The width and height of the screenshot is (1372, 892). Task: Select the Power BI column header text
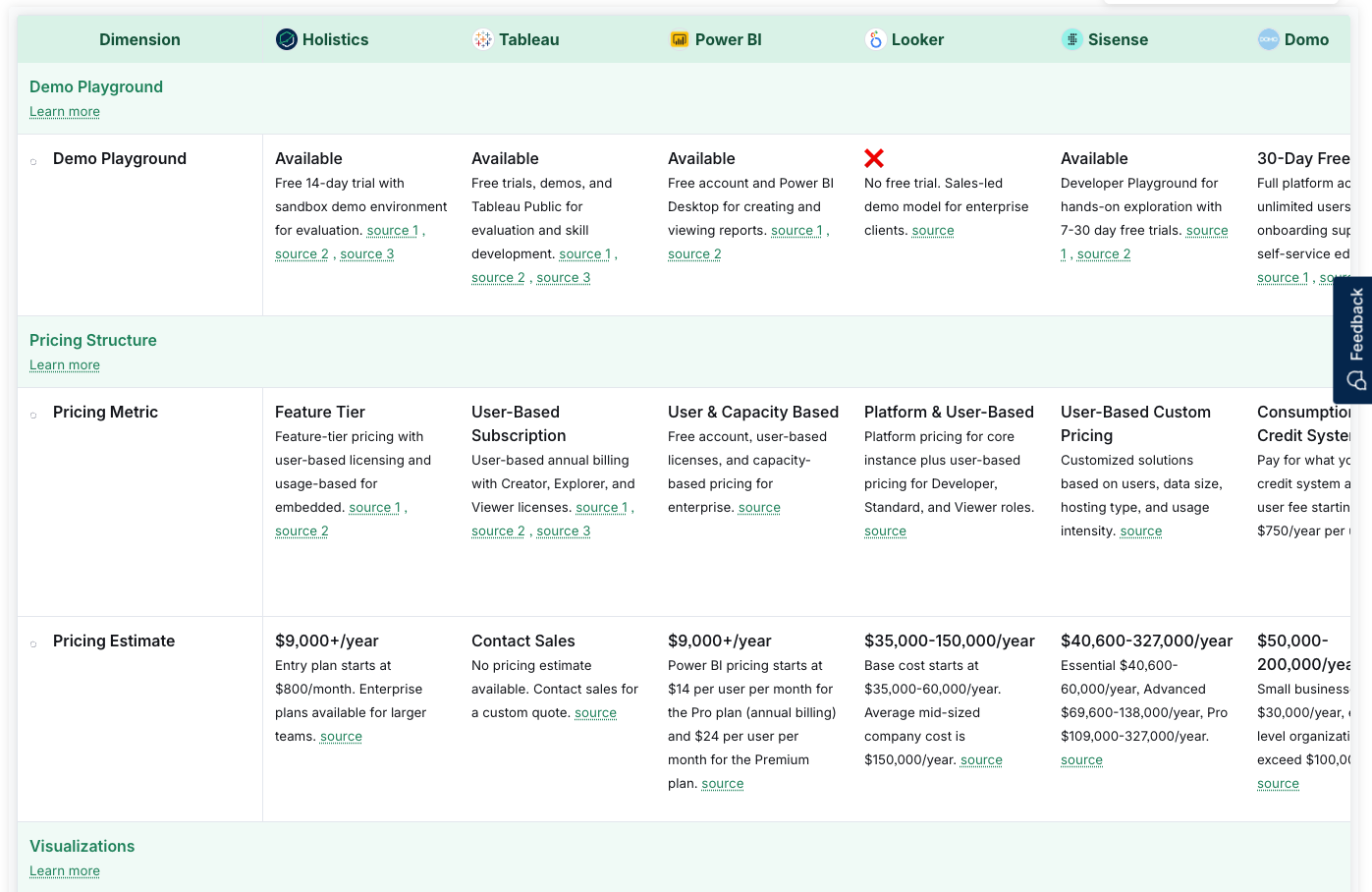coord(729,39)
